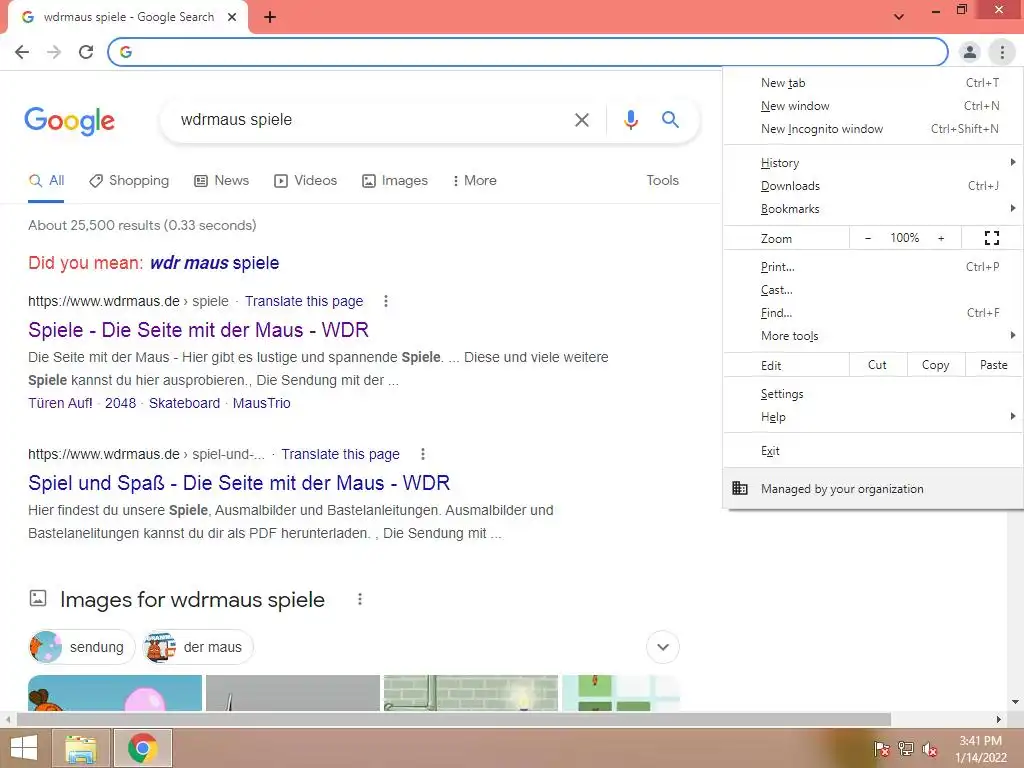The height and width of the screenshot is (768, 1024).
Task: Select New window from the menu
Action: [873, 106]
